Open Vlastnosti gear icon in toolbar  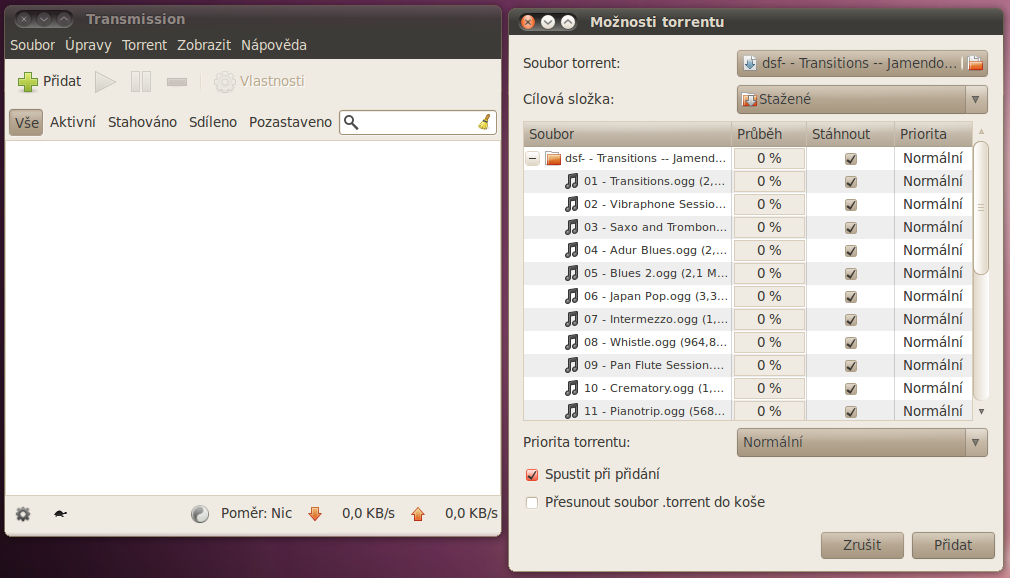224,82
